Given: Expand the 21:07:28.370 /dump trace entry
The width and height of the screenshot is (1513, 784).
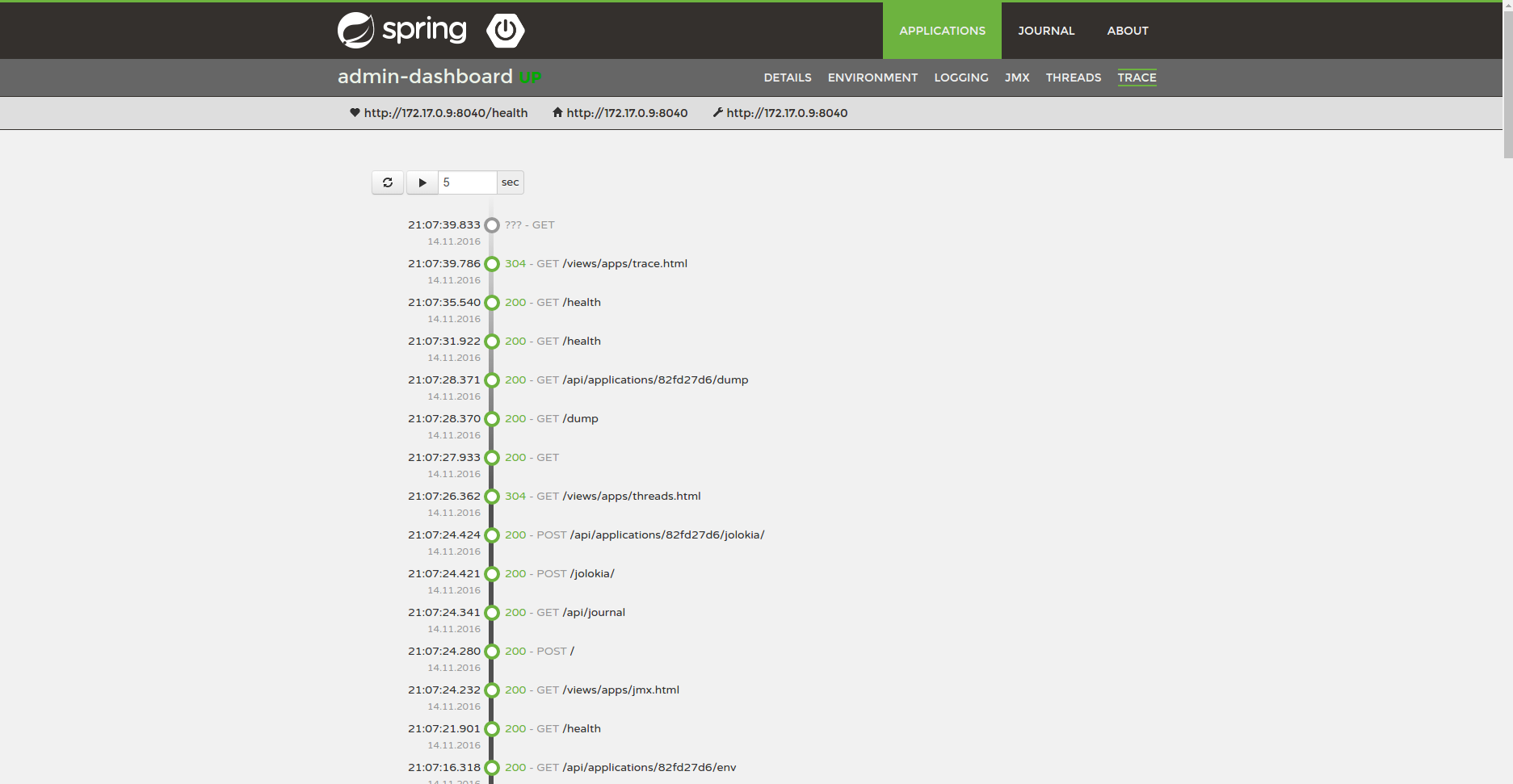Looking at the screenshot, I should pyautogui.click(x=580, y=419).
